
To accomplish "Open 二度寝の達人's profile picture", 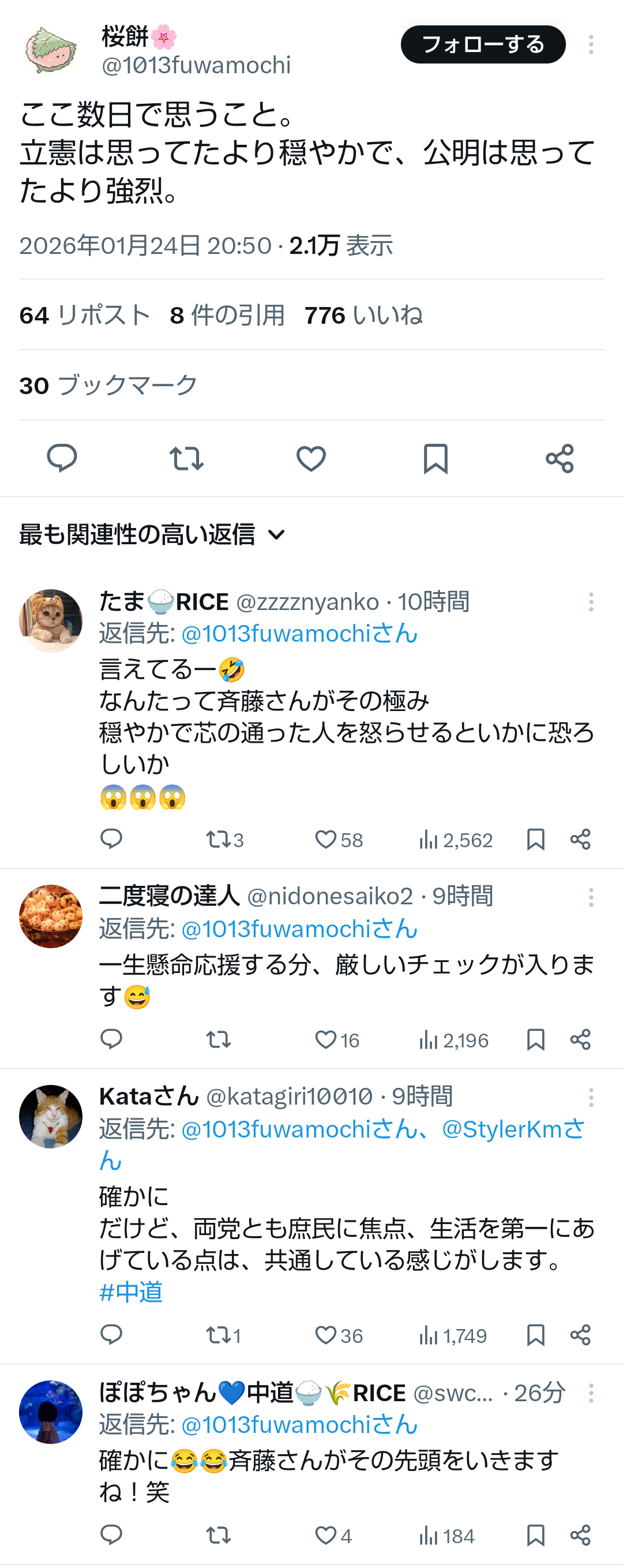I will tap(51, 916).
